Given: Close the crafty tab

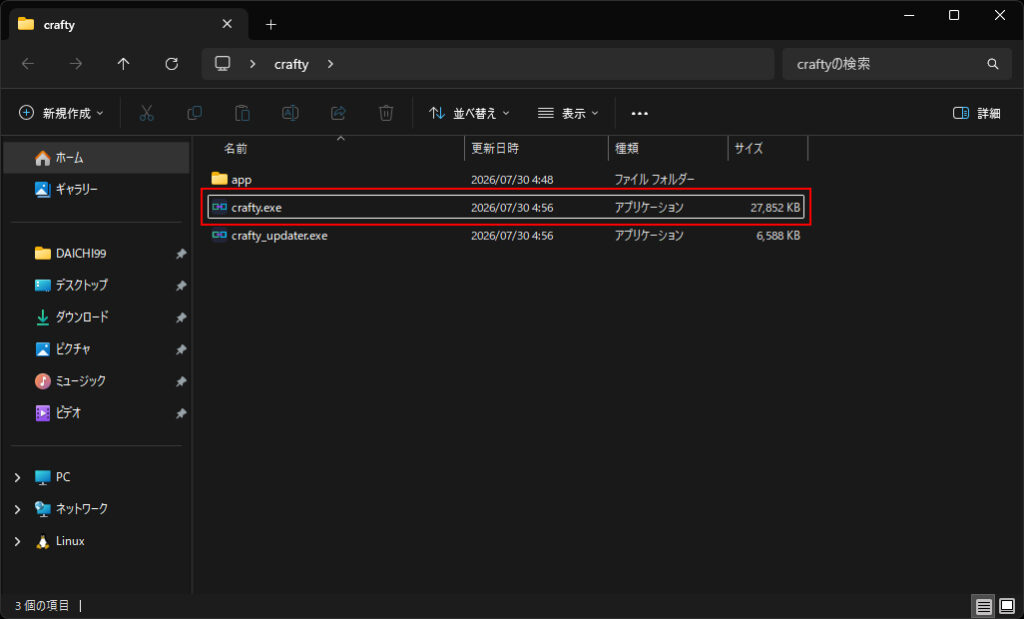Looking at the screenshot, I should 227,24.
